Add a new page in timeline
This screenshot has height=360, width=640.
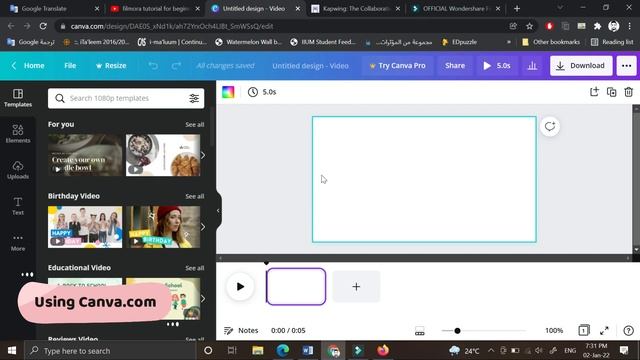point(356,287)
